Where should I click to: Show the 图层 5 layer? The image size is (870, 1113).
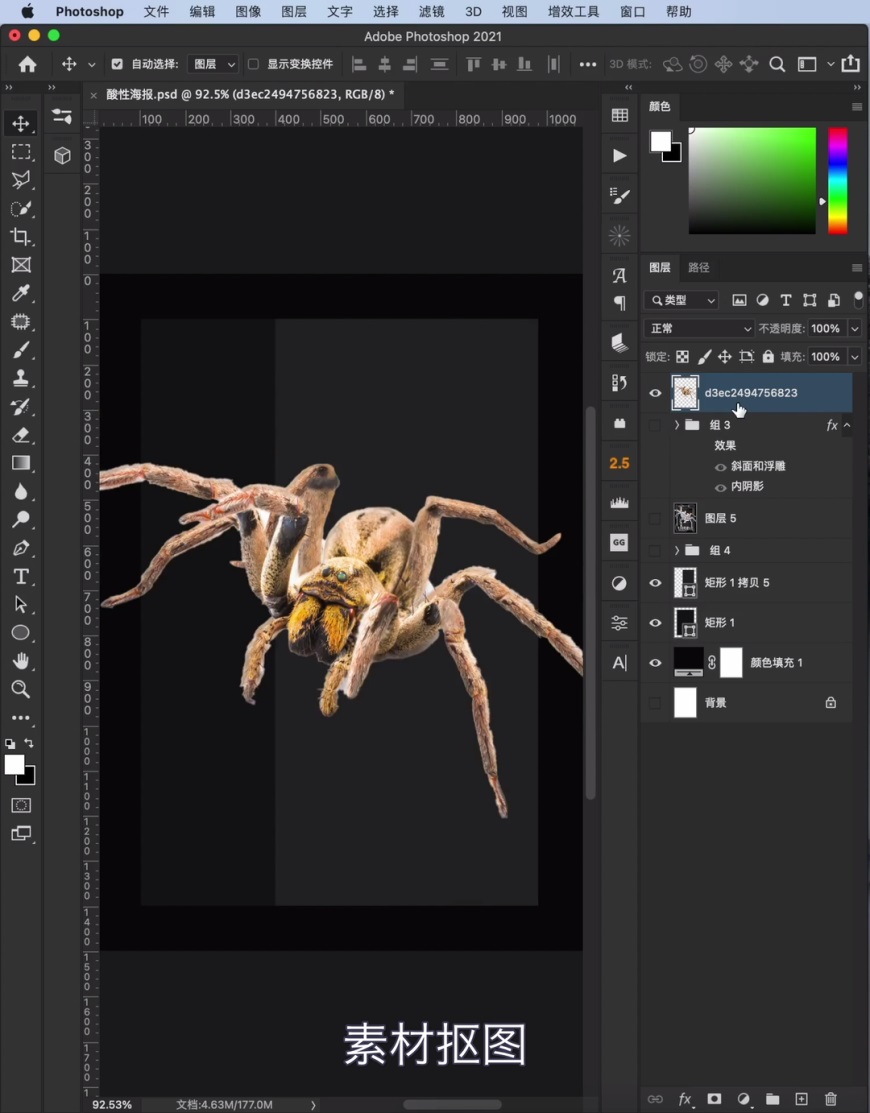pos(655,518)
